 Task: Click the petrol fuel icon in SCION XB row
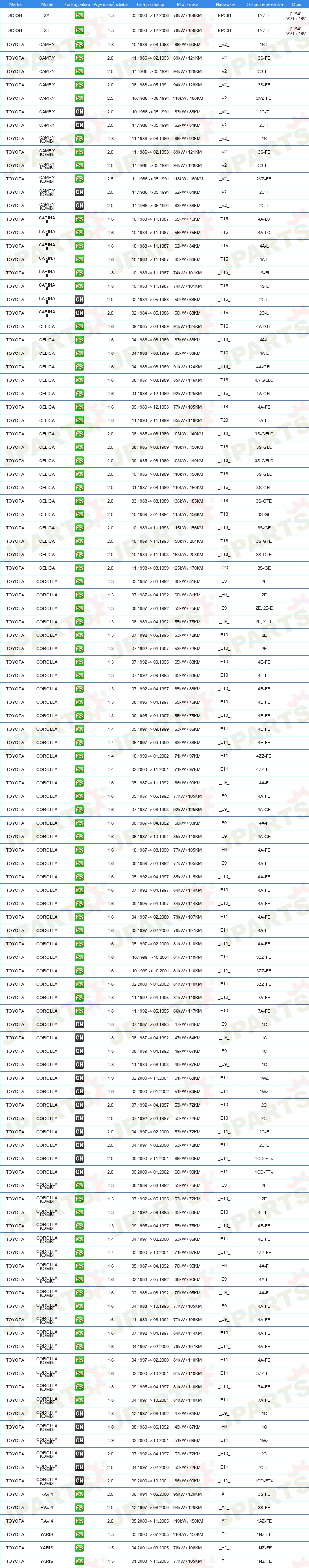79,30
